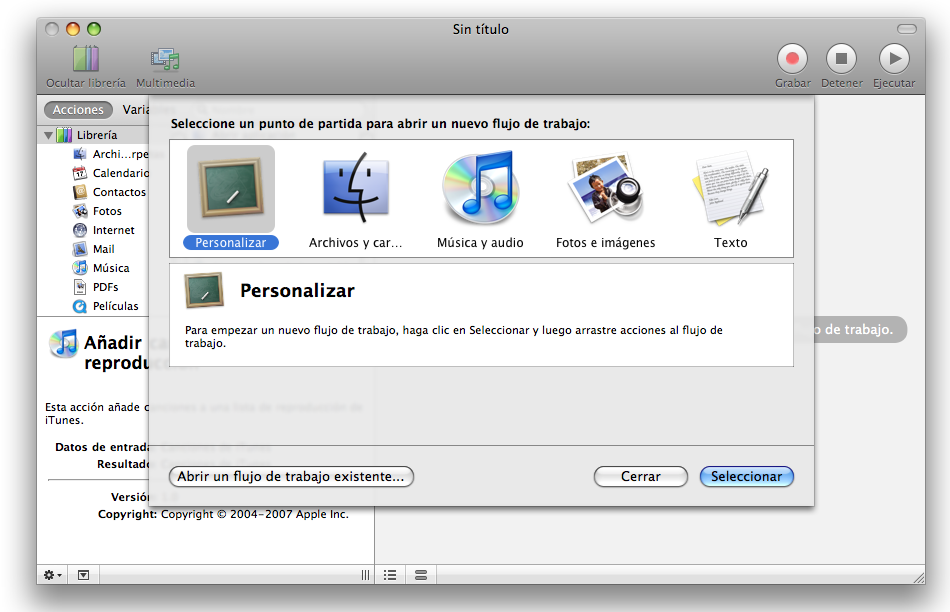
Task: Select the Archivos y carpetas library item
Action: pos(111,154)
